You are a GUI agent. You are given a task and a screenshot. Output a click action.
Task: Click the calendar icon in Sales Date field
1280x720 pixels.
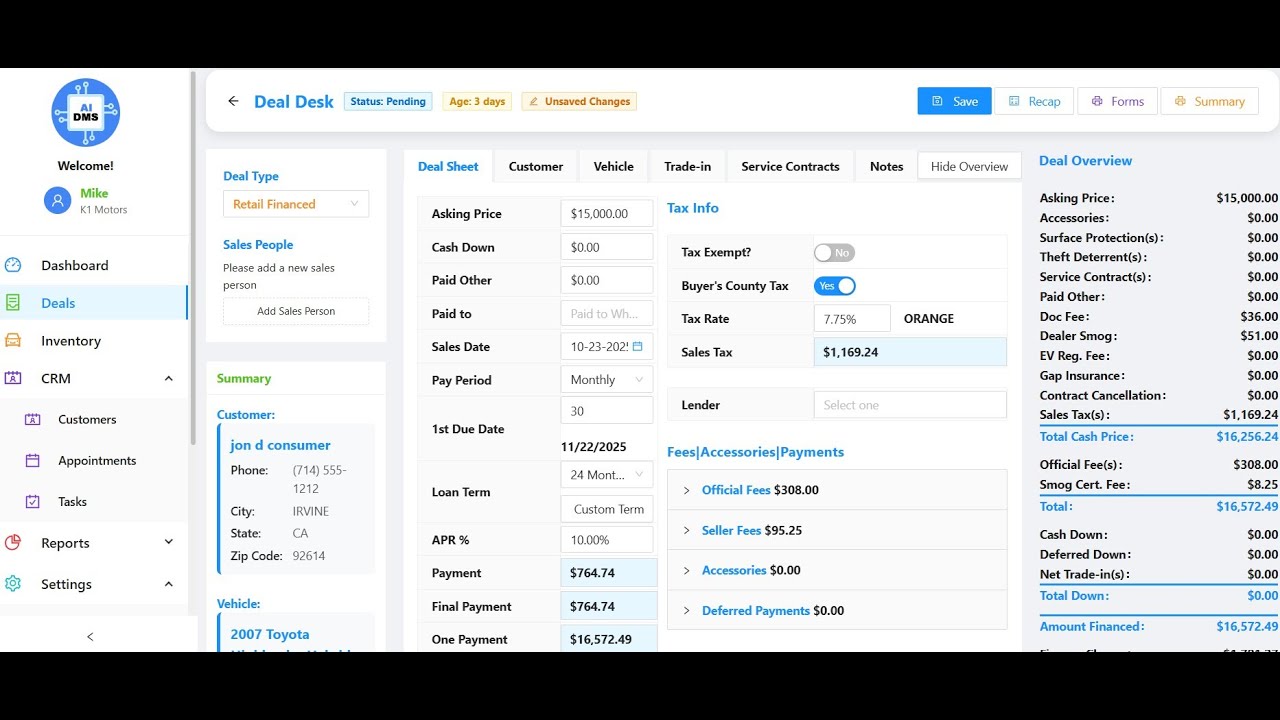click(x=637, y=347)
